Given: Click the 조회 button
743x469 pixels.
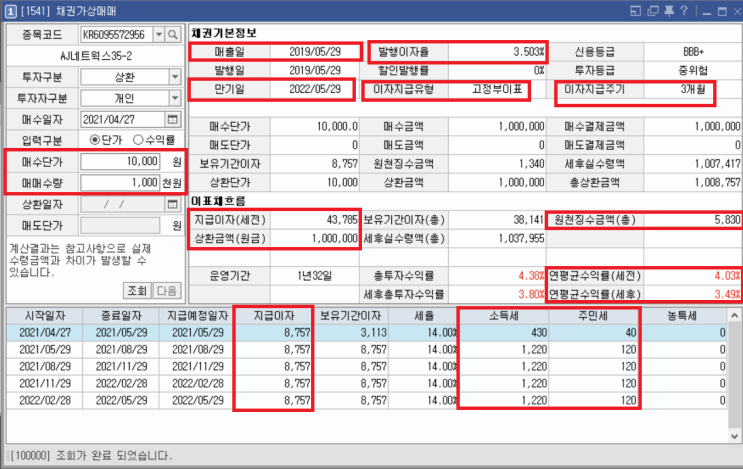Looking at the screenshot, I should 137,290.
